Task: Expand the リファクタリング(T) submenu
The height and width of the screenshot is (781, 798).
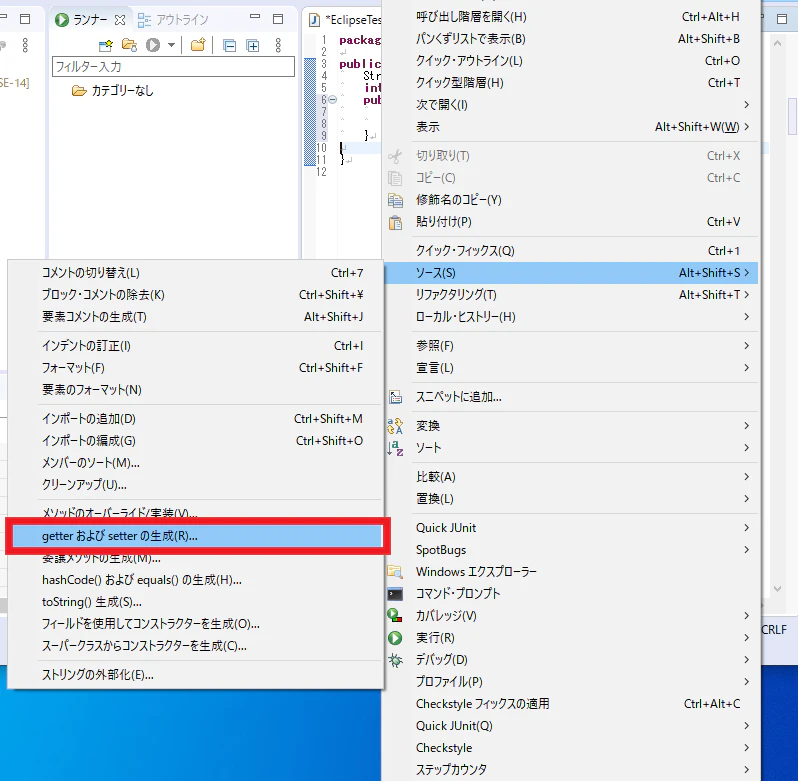Action: pos(571,295)
